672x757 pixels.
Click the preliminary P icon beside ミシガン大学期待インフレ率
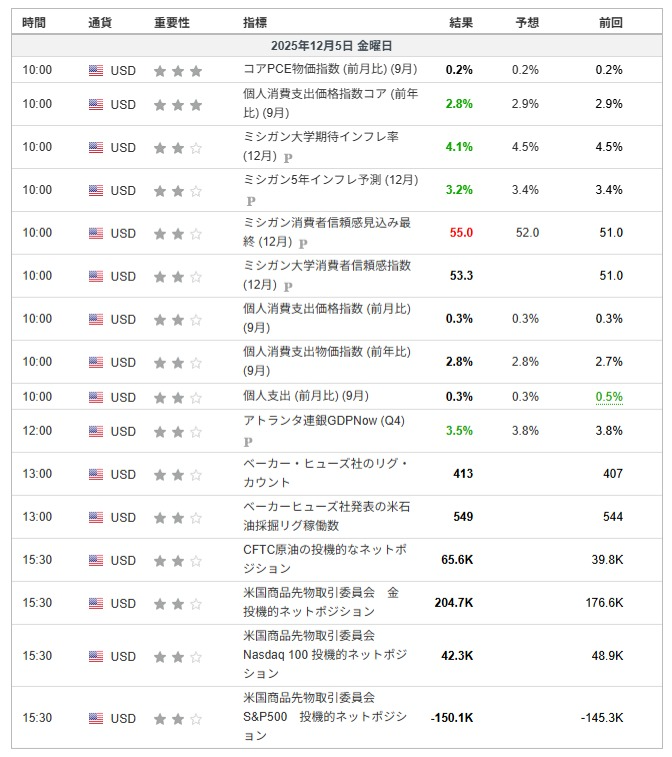pyautogui.click(x=288, y=157)
